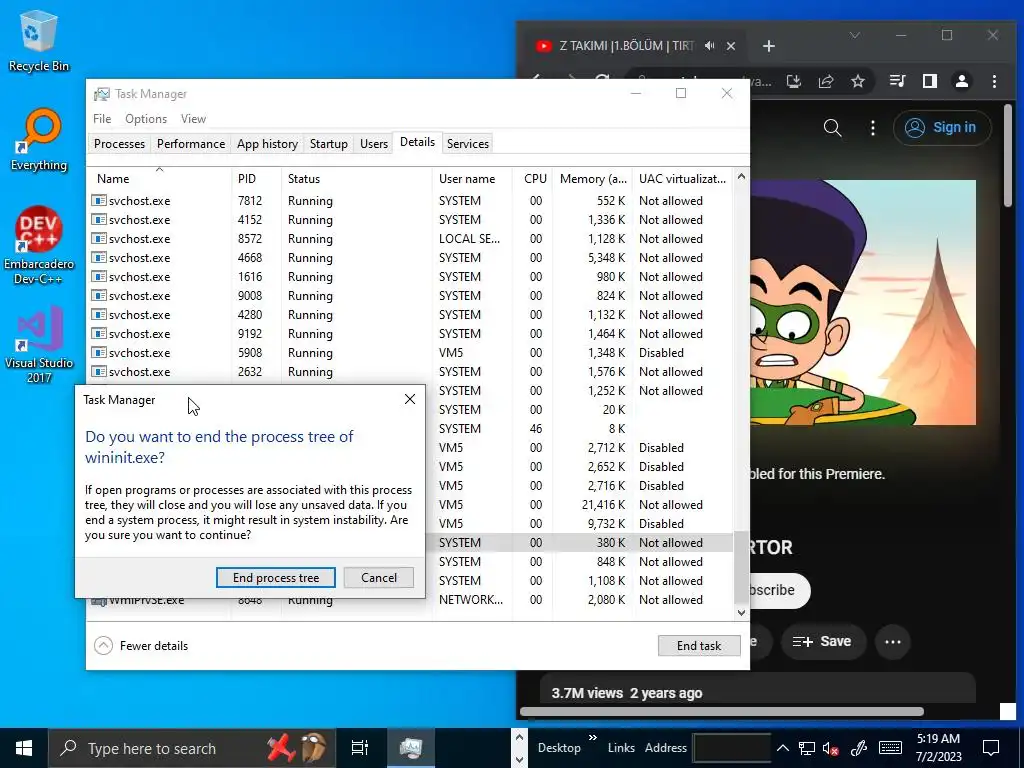
Task: Click the icon of svchost.exe PID 9192
Action: 99,334
